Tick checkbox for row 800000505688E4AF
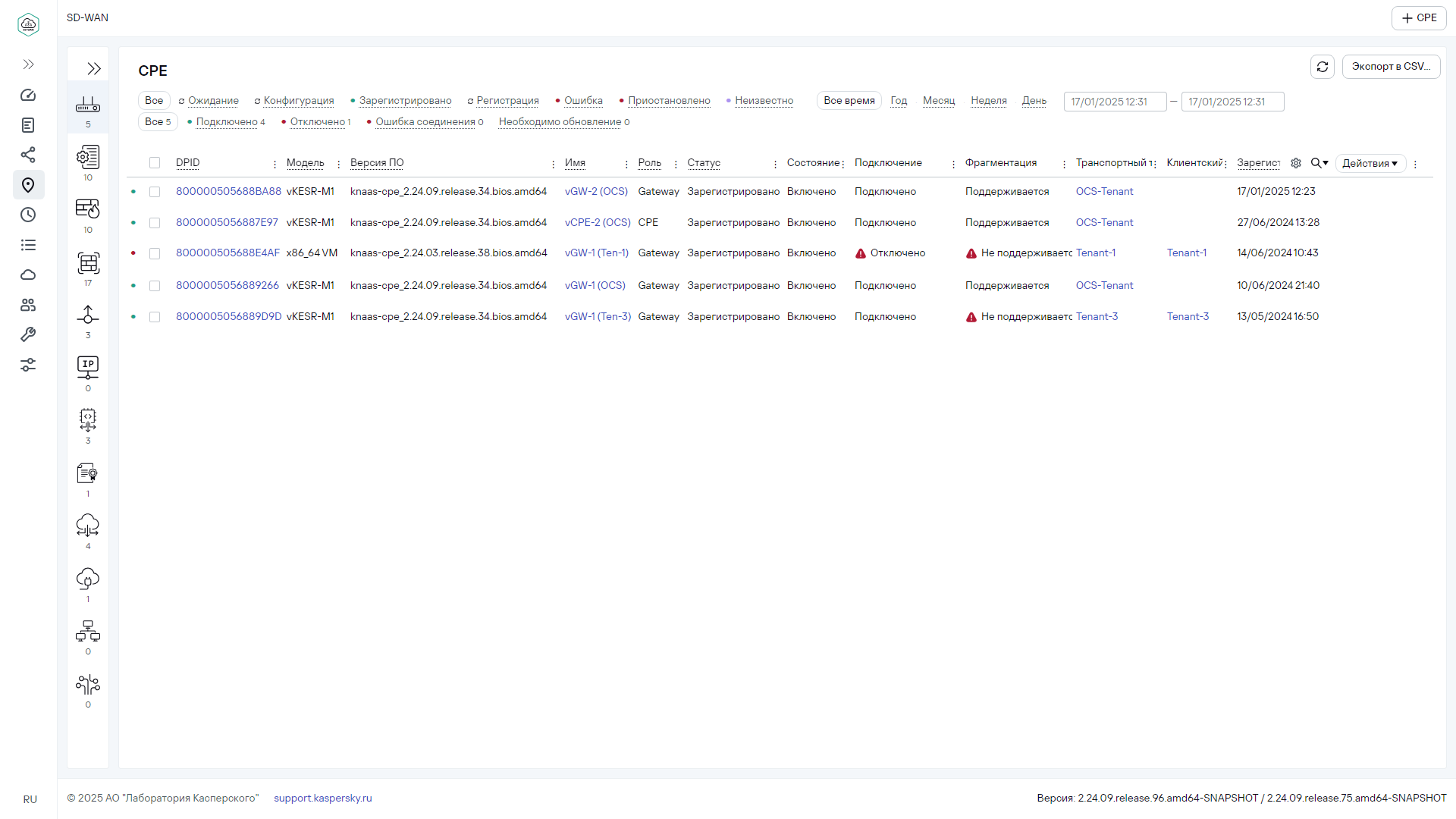 pyautogui.click(x=155, y=253)
